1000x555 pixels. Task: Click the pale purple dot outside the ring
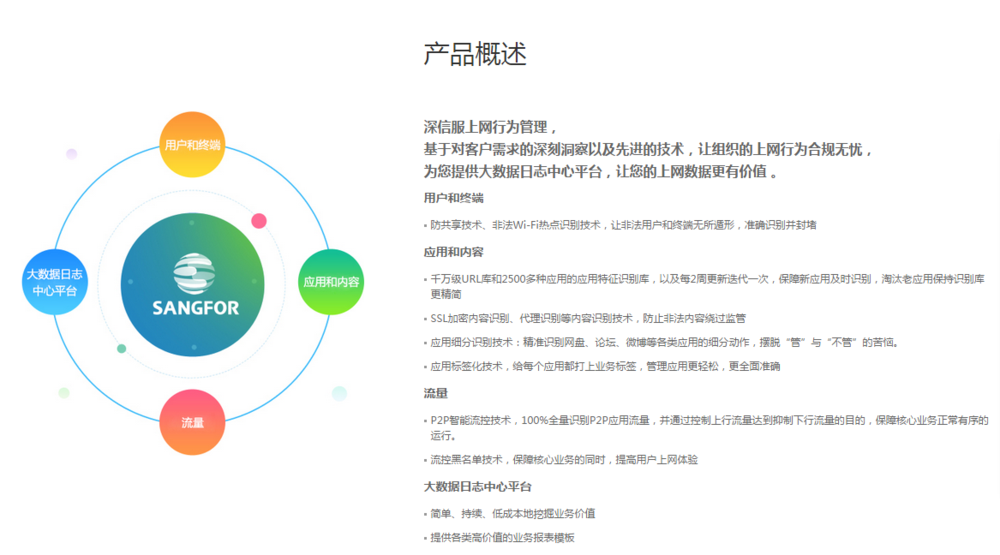71,154
